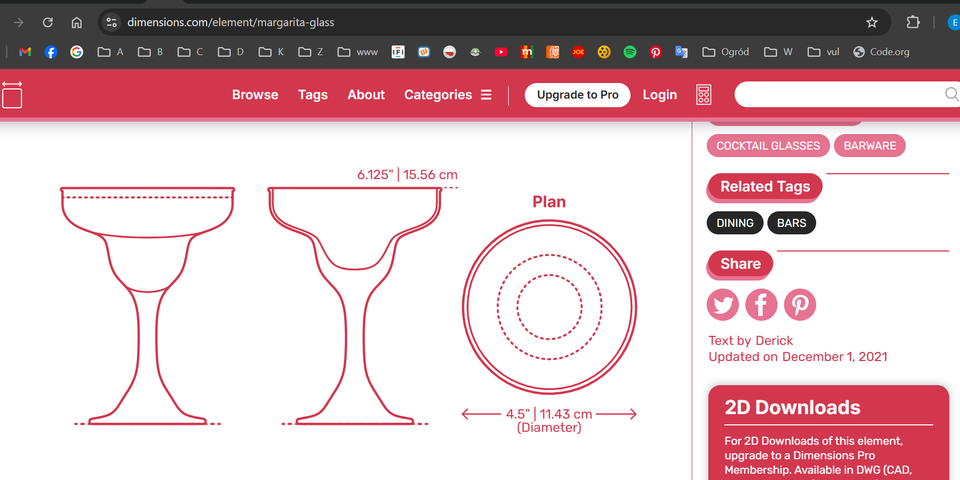Share on Pinterest icon
This screenshot has height=480, width=960.
tap(800, 305)
